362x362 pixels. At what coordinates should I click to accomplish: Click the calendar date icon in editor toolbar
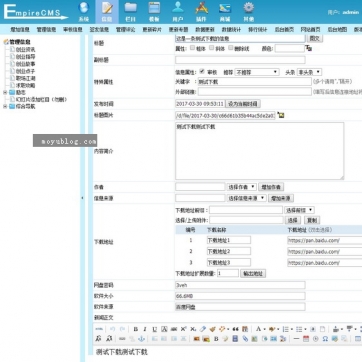tap(306, 339)
